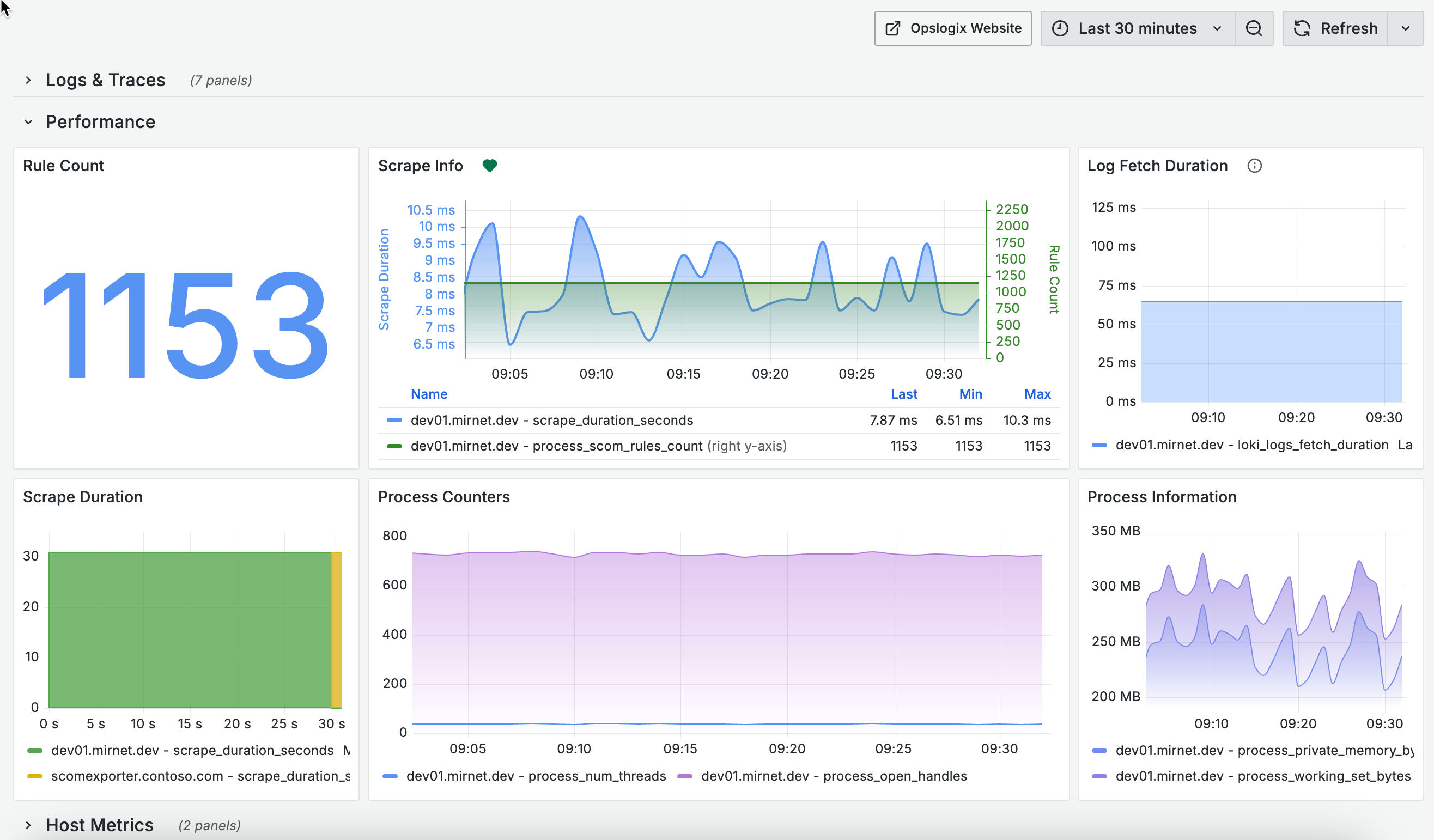Open the refresh interval dropdown chevron
The height and width of the screenshot is (840, 1434).
[1406, 28]
